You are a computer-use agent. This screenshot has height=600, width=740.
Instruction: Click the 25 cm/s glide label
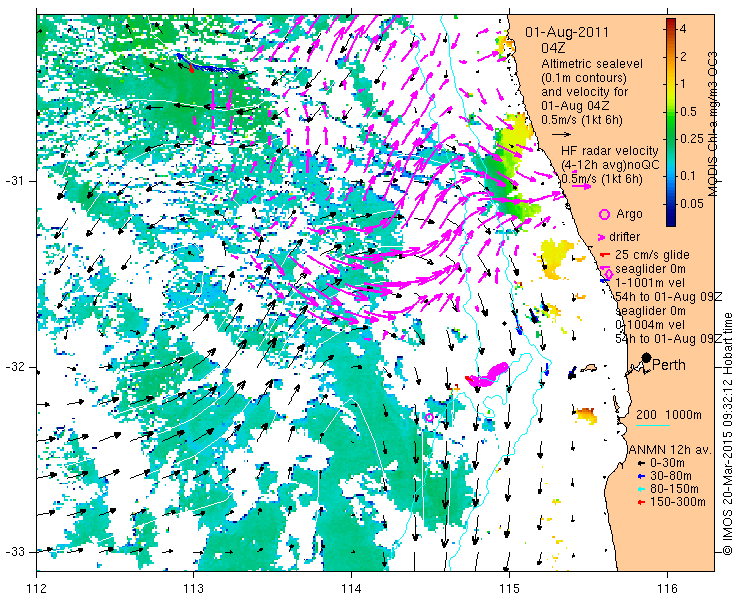(652, 255)
